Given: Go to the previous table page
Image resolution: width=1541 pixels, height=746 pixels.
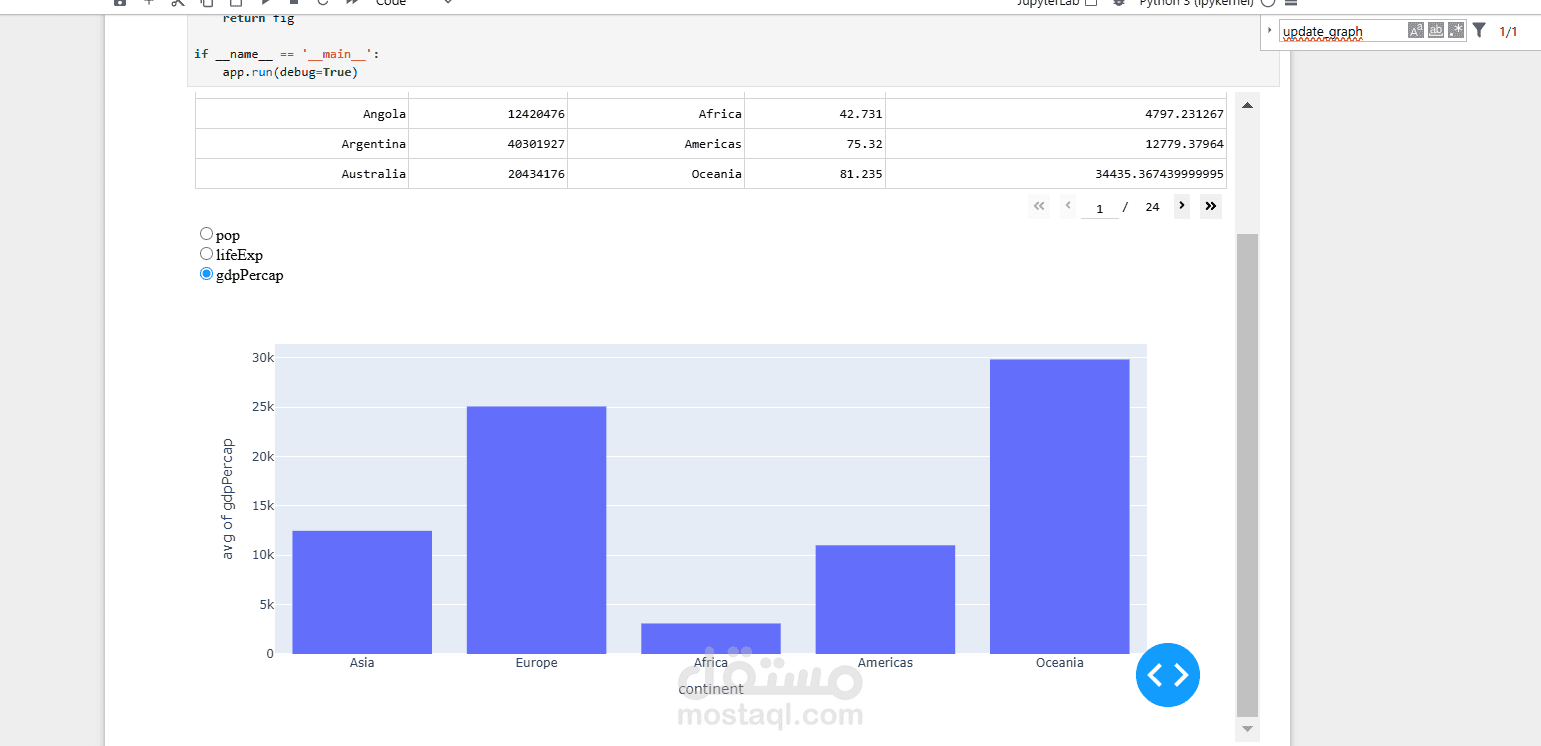Looking at the screenshot, I should click(x=1068, y=206).
